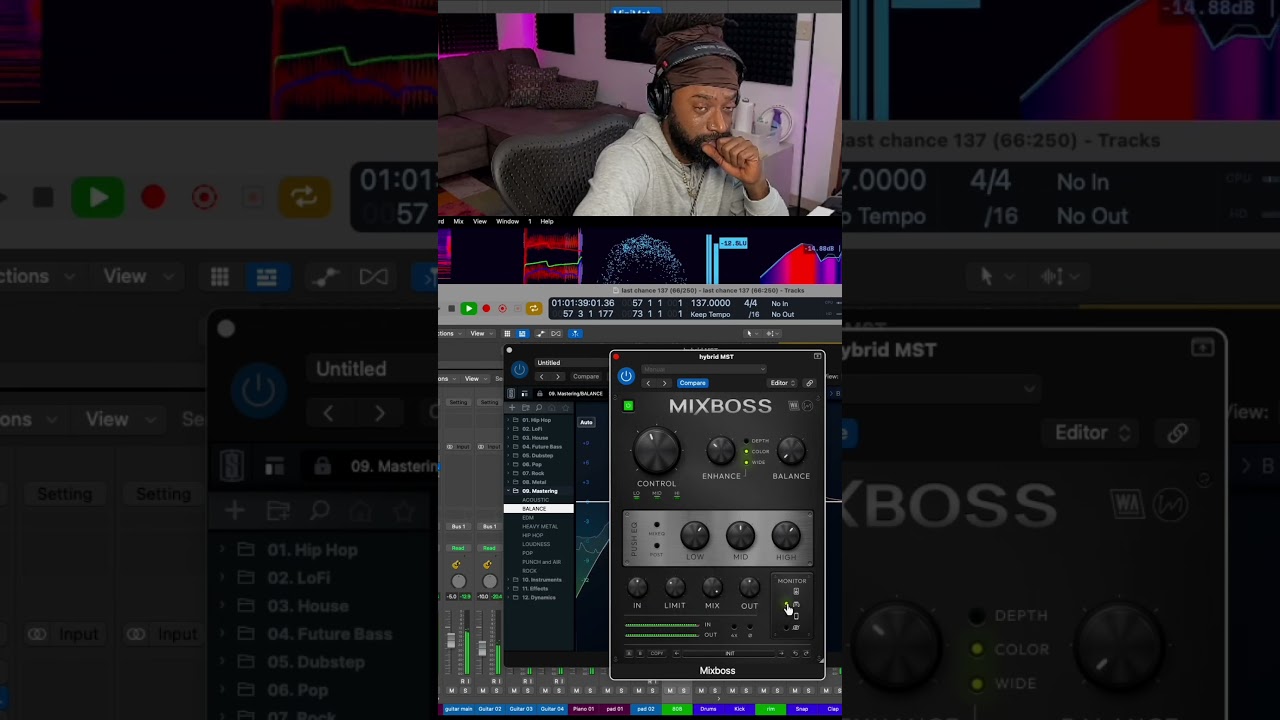Toggle the 4x oversampling switch
This screenshot has height=720, width=1280.
coord(734,628)
